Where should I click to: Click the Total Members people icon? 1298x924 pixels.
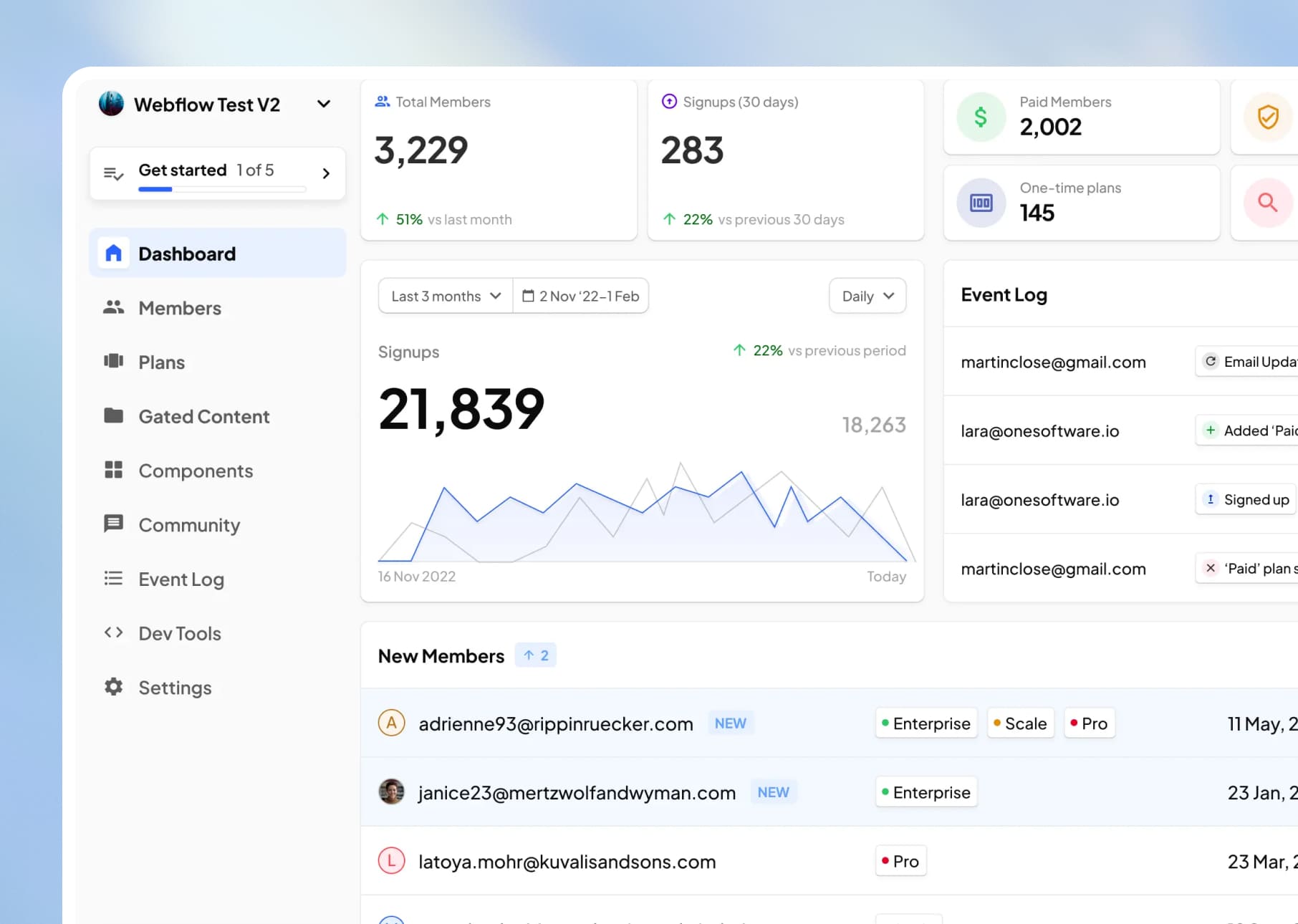point(383,102)
